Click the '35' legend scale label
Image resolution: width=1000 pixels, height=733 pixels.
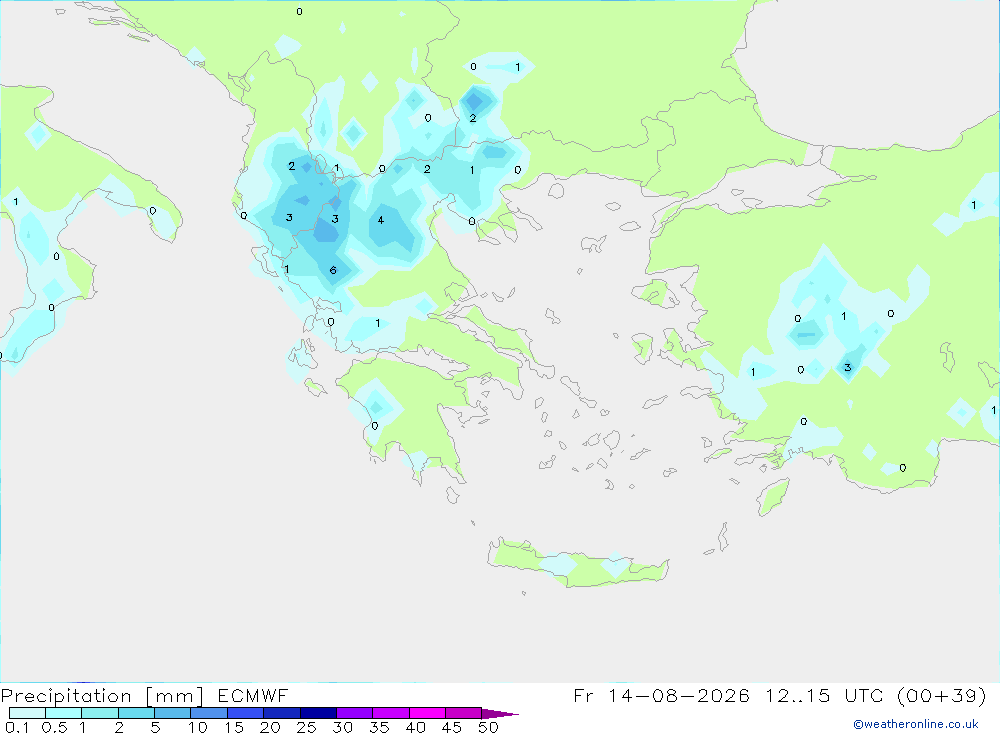click(379, 727)
